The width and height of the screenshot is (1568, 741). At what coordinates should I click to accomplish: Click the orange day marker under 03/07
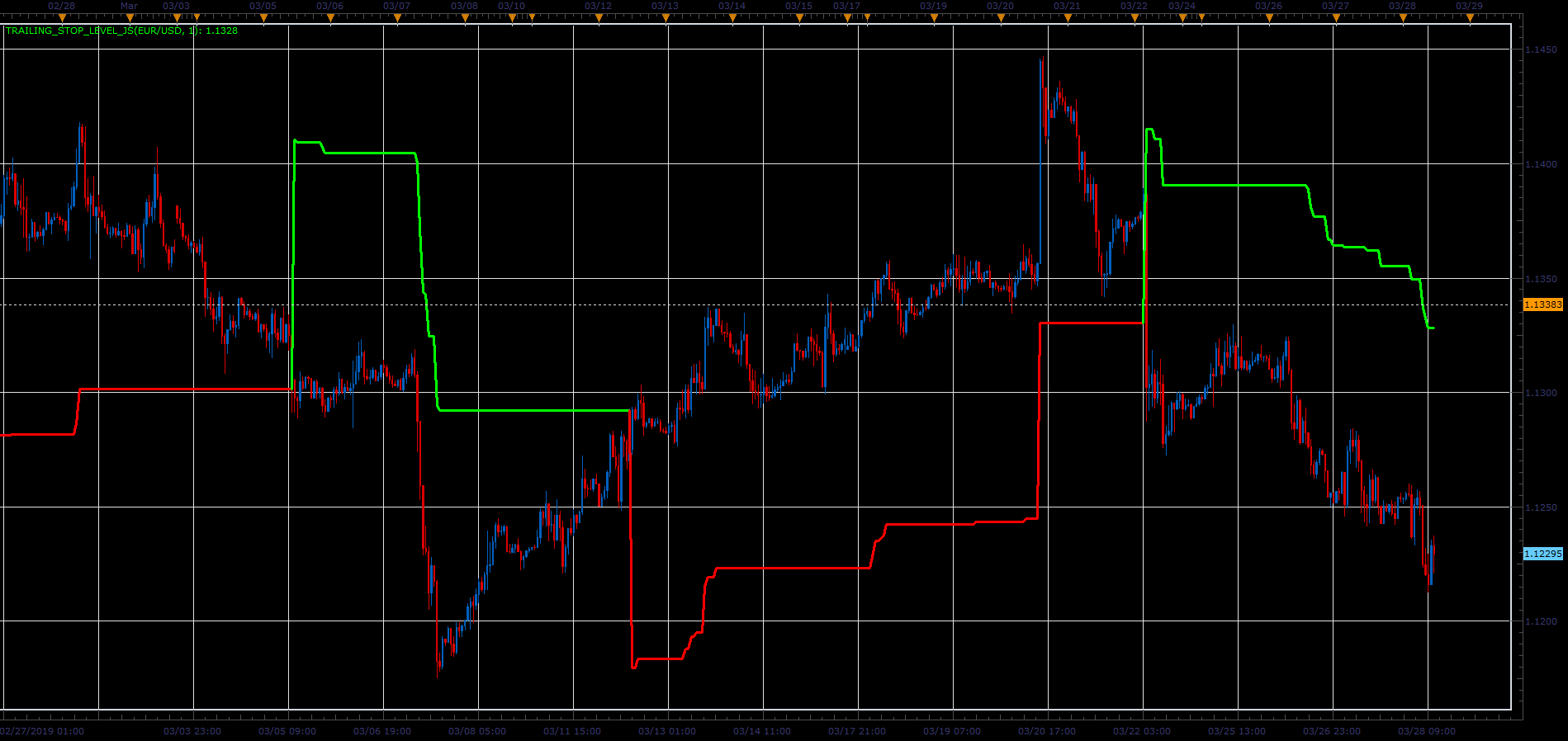[x=397, y=17]
